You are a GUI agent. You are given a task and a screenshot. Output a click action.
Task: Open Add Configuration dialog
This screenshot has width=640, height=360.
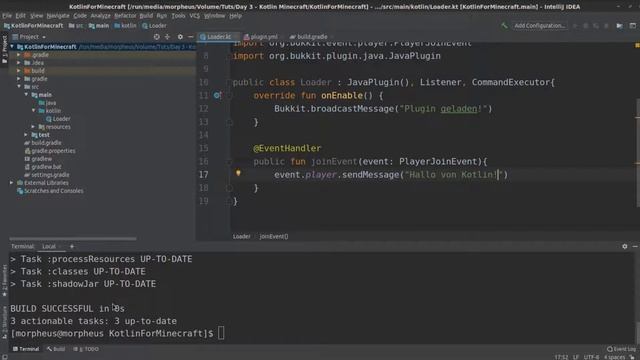(x=540, y=26)
